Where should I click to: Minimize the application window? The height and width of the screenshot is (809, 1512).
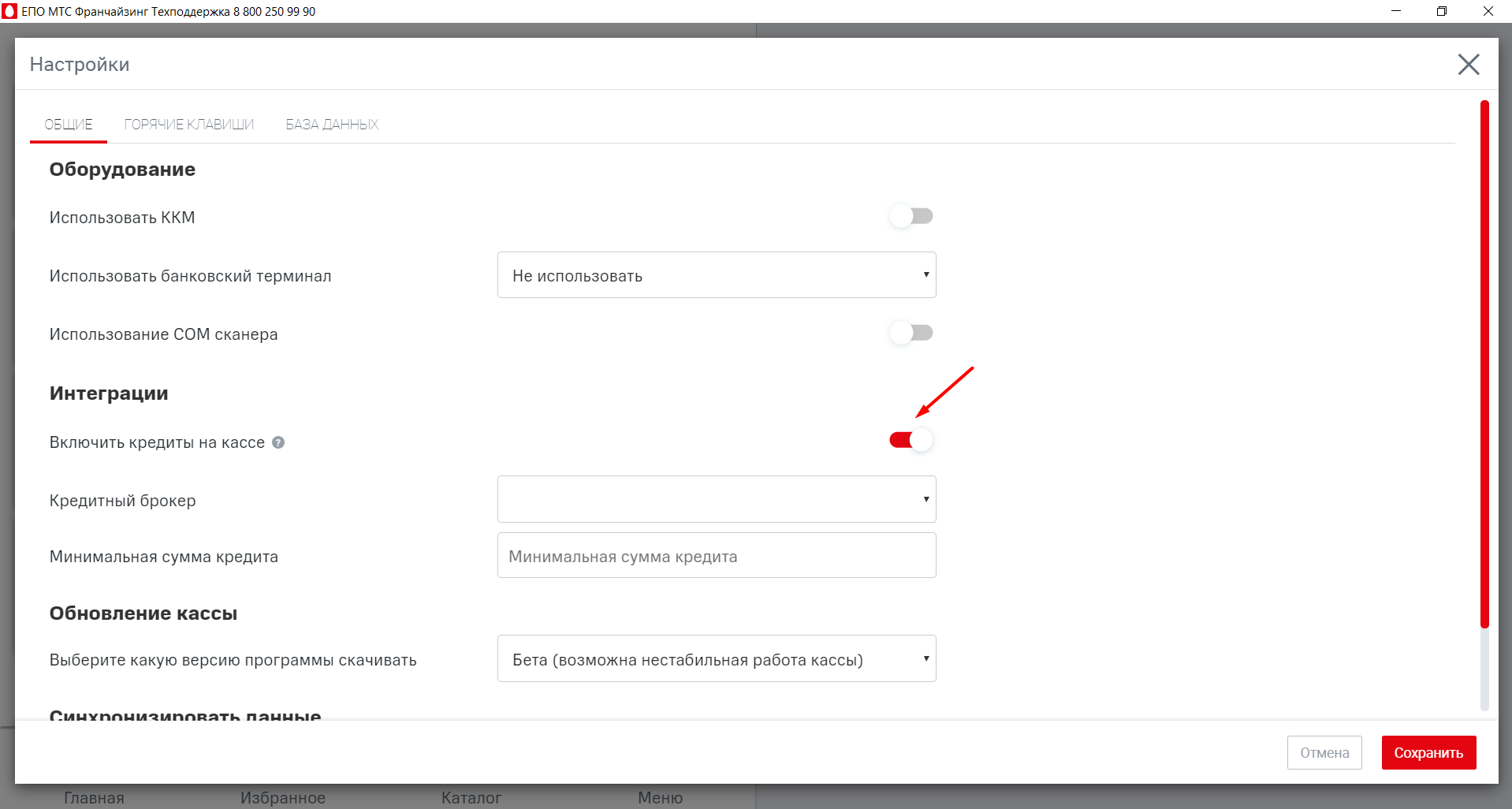(x=1396, y=11)
